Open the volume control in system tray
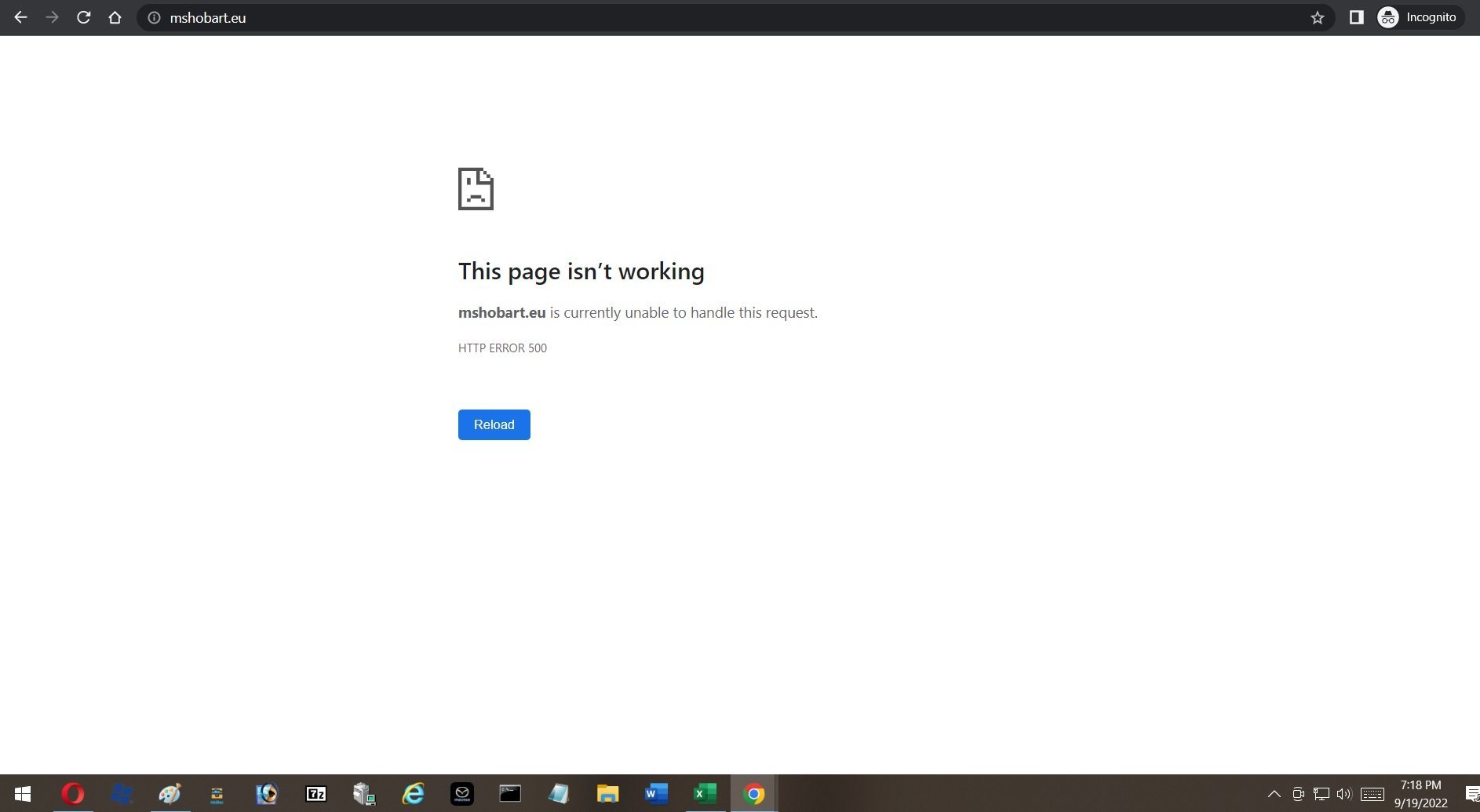1480x812 pixels. coord(1344,794)
